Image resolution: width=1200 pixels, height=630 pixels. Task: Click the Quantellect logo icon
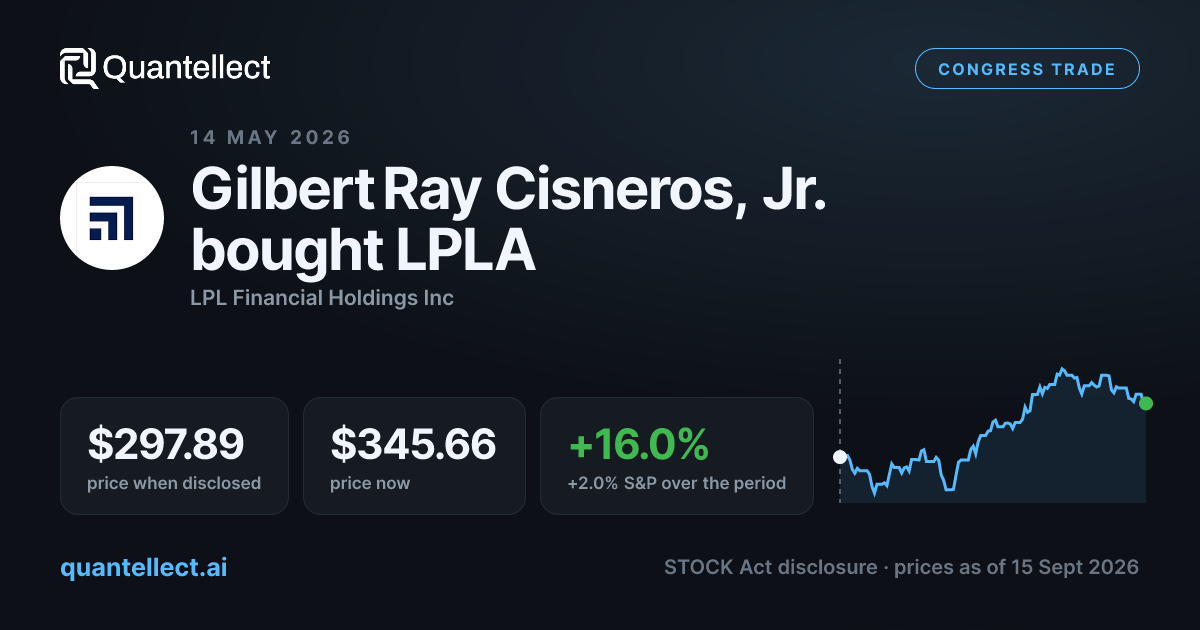[x=79, y=68]
